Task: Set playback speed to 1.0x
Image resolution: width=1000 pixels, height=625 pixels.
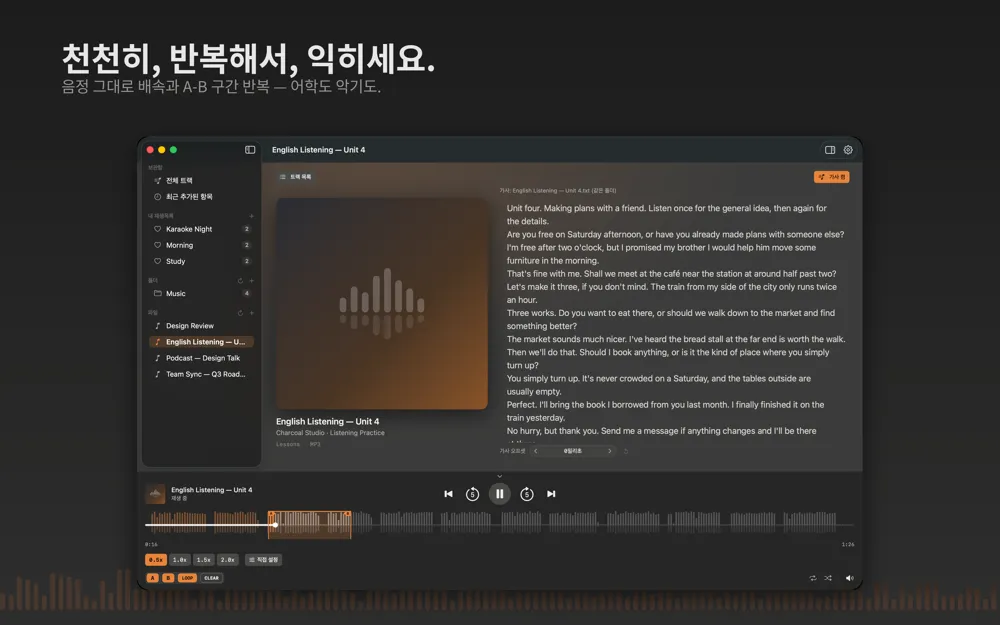Action: point(180,560)
